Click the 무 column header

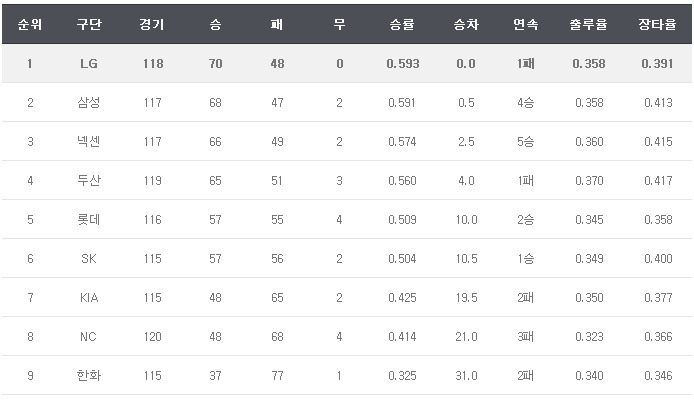point(339,24)
